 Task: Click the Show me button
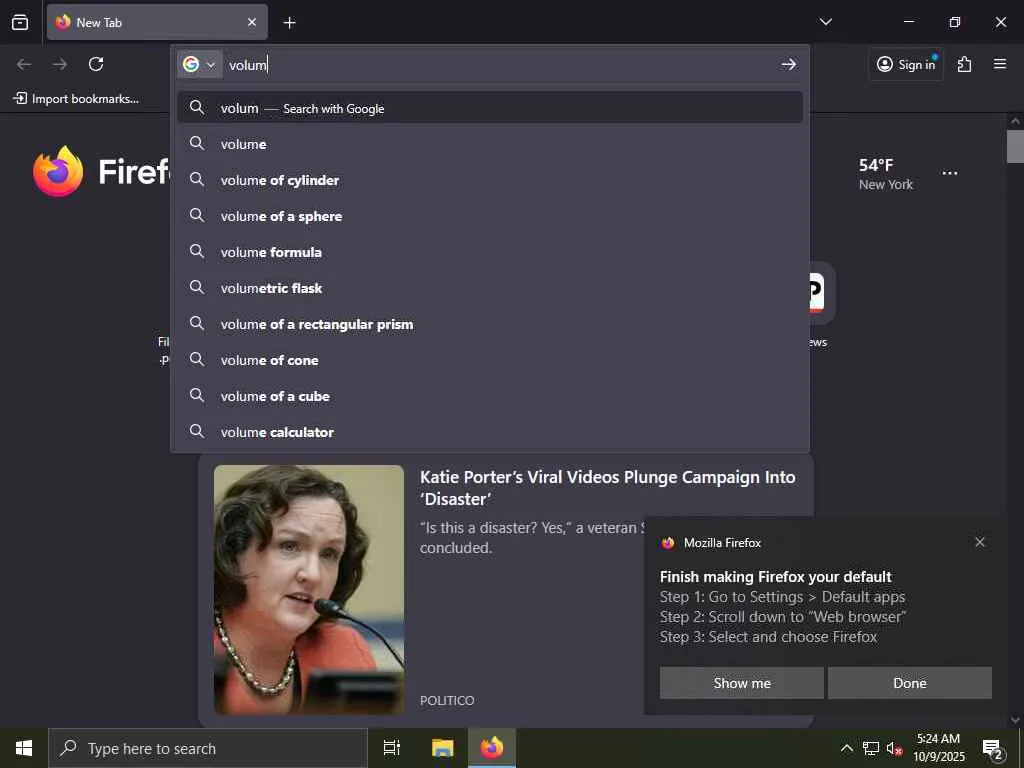click(x=741, y=682)
